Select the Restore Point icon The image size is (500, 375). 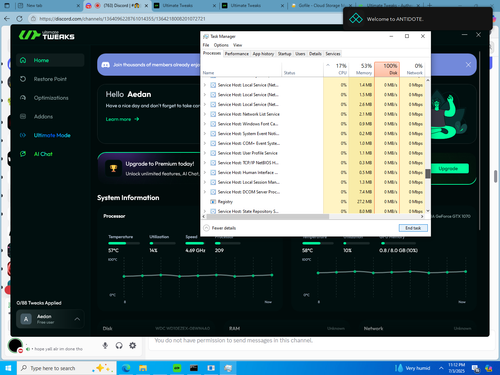[23, 79]
